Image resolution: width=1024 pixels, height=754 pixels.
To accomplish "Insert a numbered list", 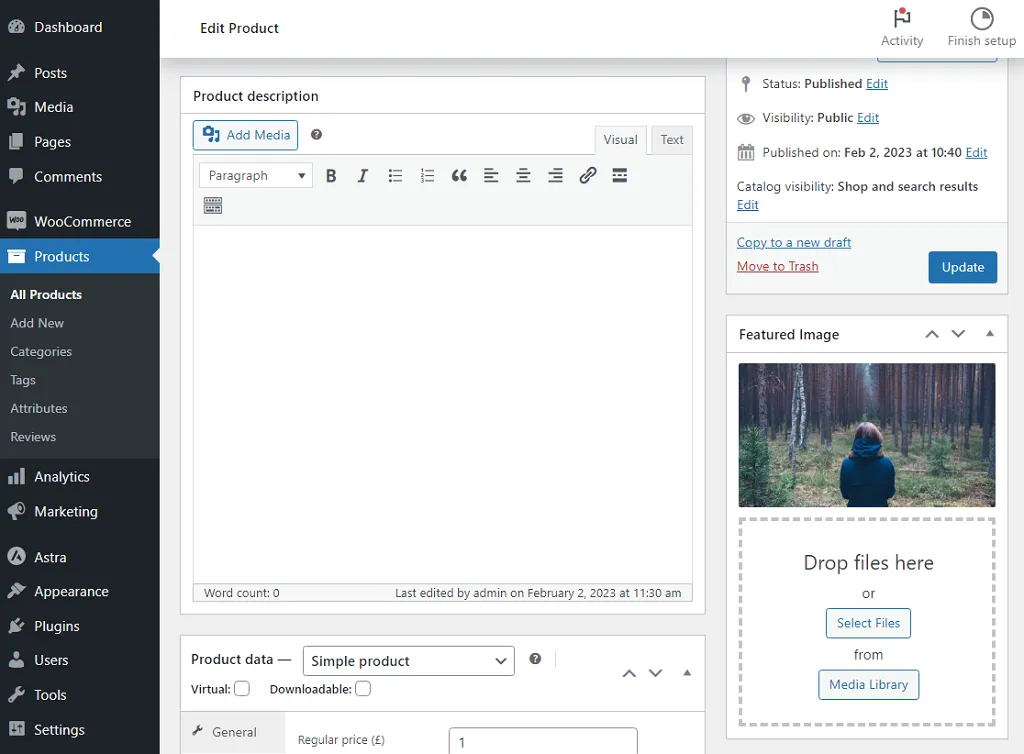I will (427, 176).
